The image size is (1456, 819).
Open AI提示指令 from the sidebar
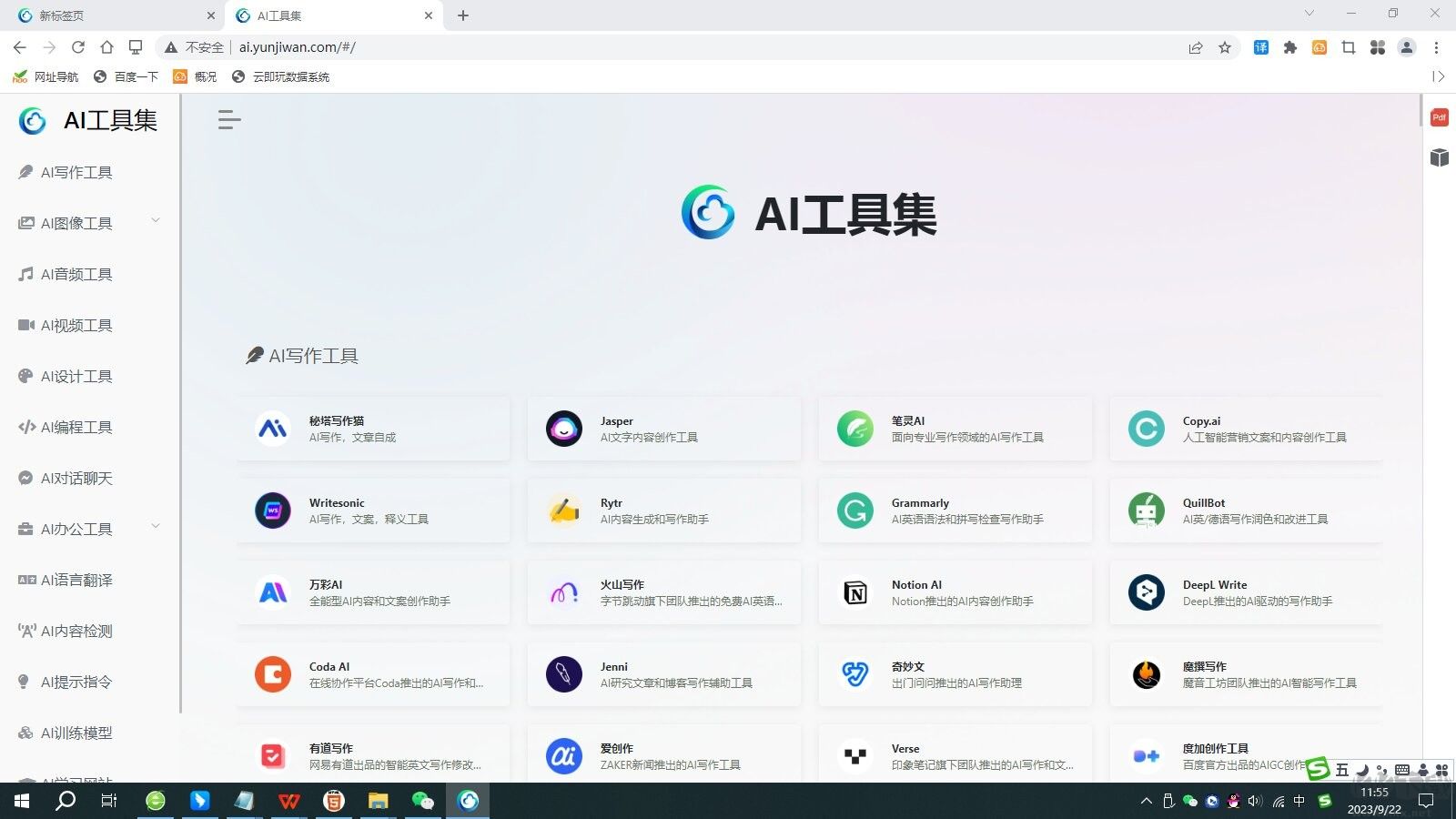click(x=76, y=682)
